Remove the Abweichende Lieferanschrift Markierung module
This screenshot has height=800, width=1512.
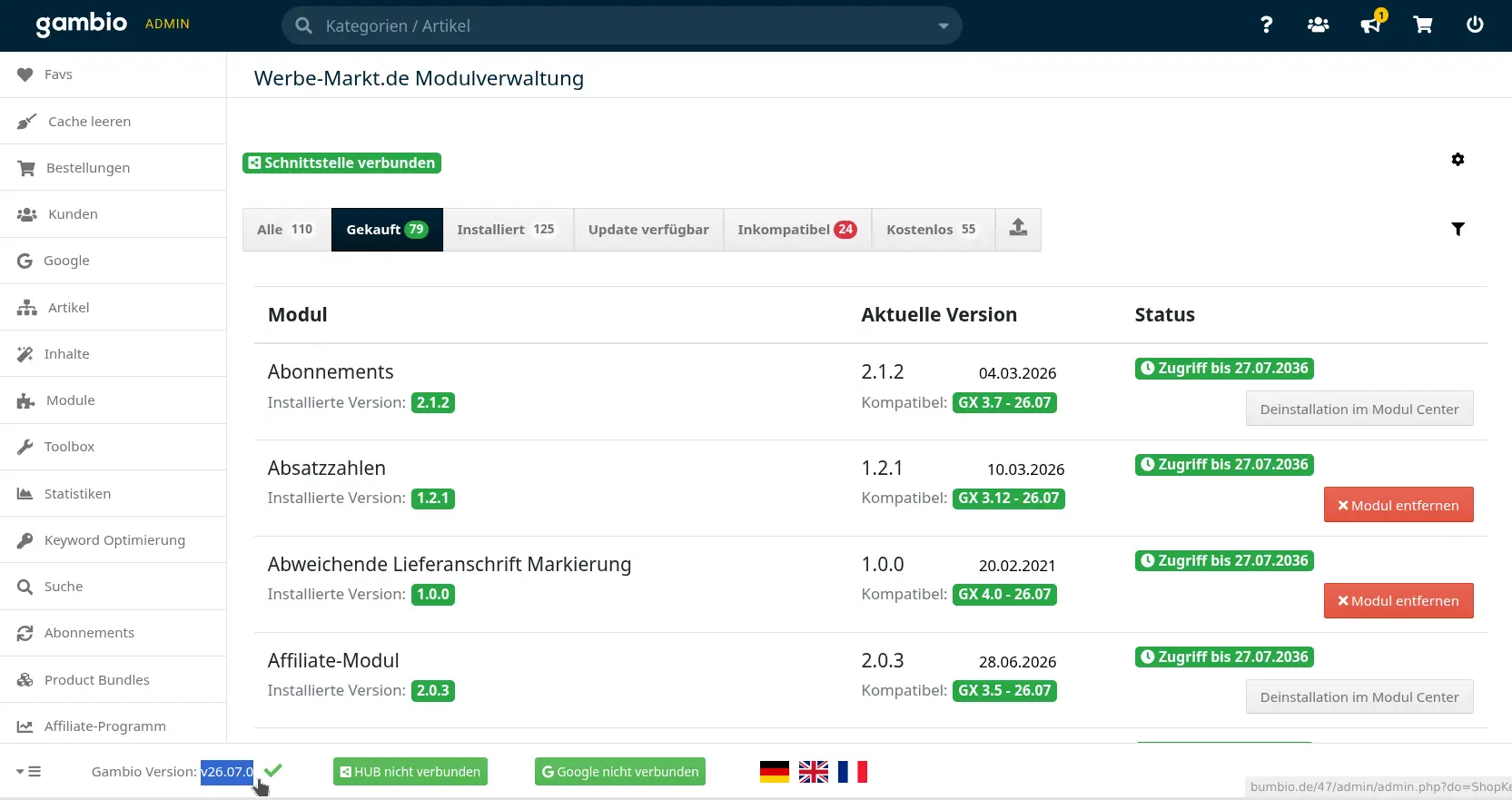point(1398,601)
